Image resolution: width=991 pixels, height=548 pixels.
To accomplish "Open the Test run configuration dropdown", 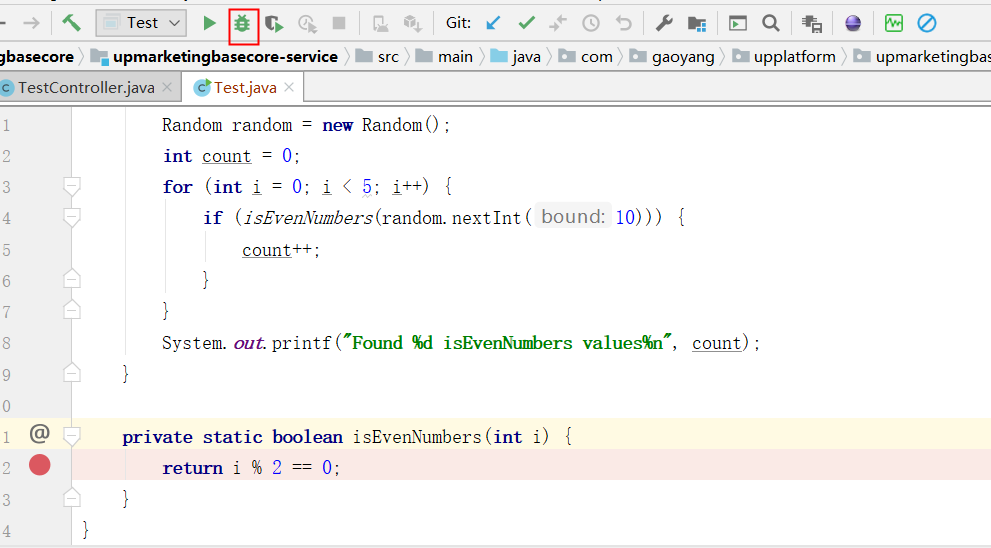I will (141, 23).
